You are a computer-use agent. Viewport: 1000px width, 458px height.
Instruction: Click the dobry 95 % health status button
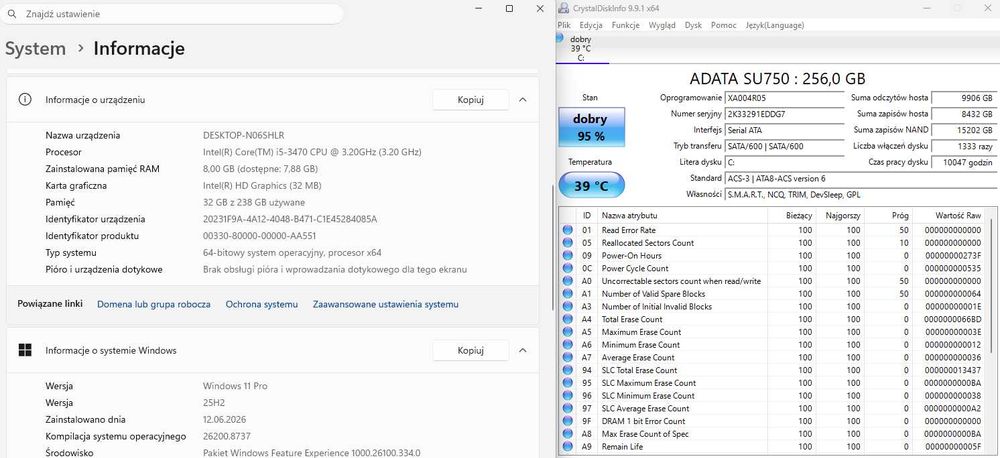[591, 126]
